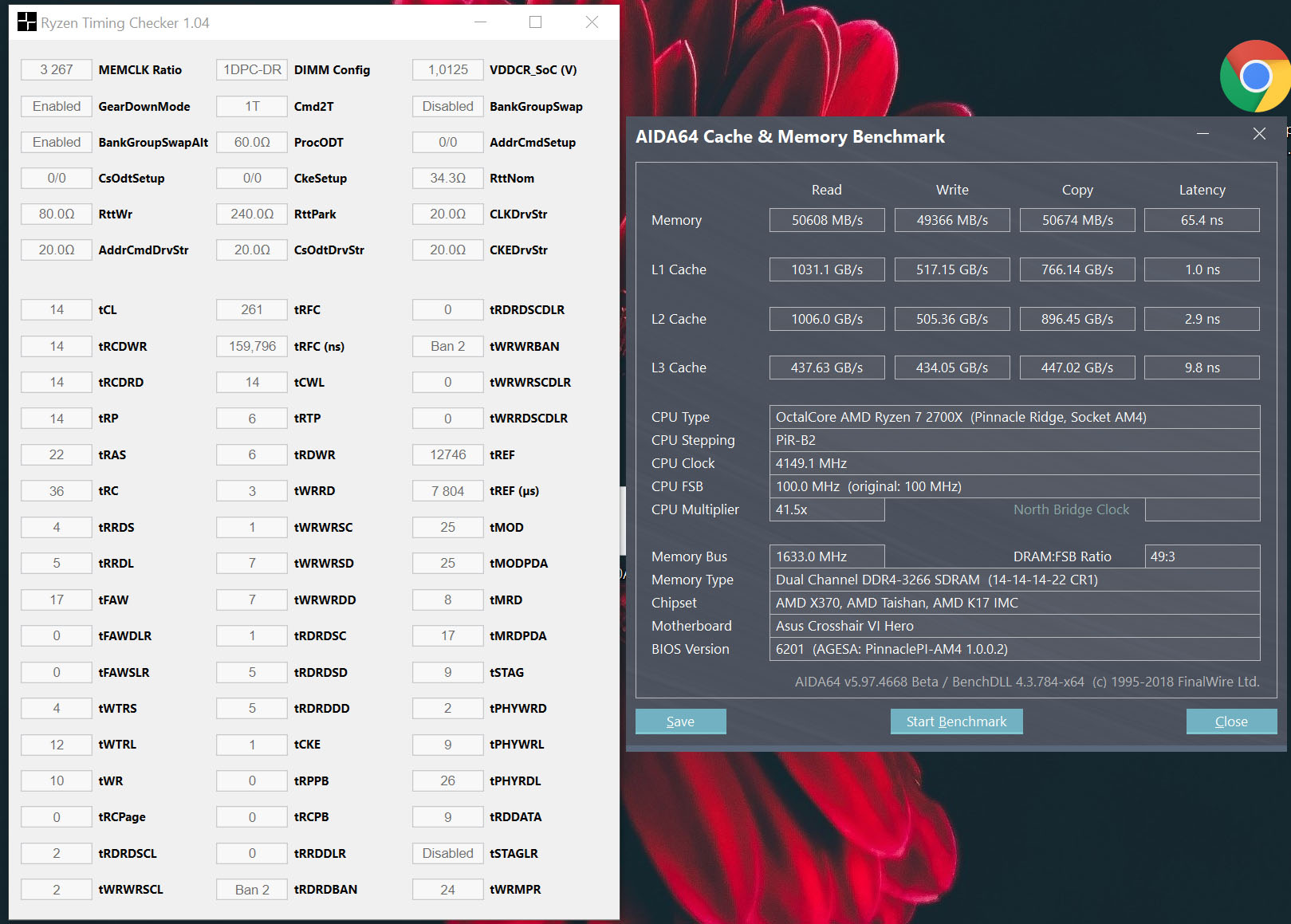Select the Memory Copy value 50674 MB/s
Screen dimensions: 1291x924
click(1077, 220)
